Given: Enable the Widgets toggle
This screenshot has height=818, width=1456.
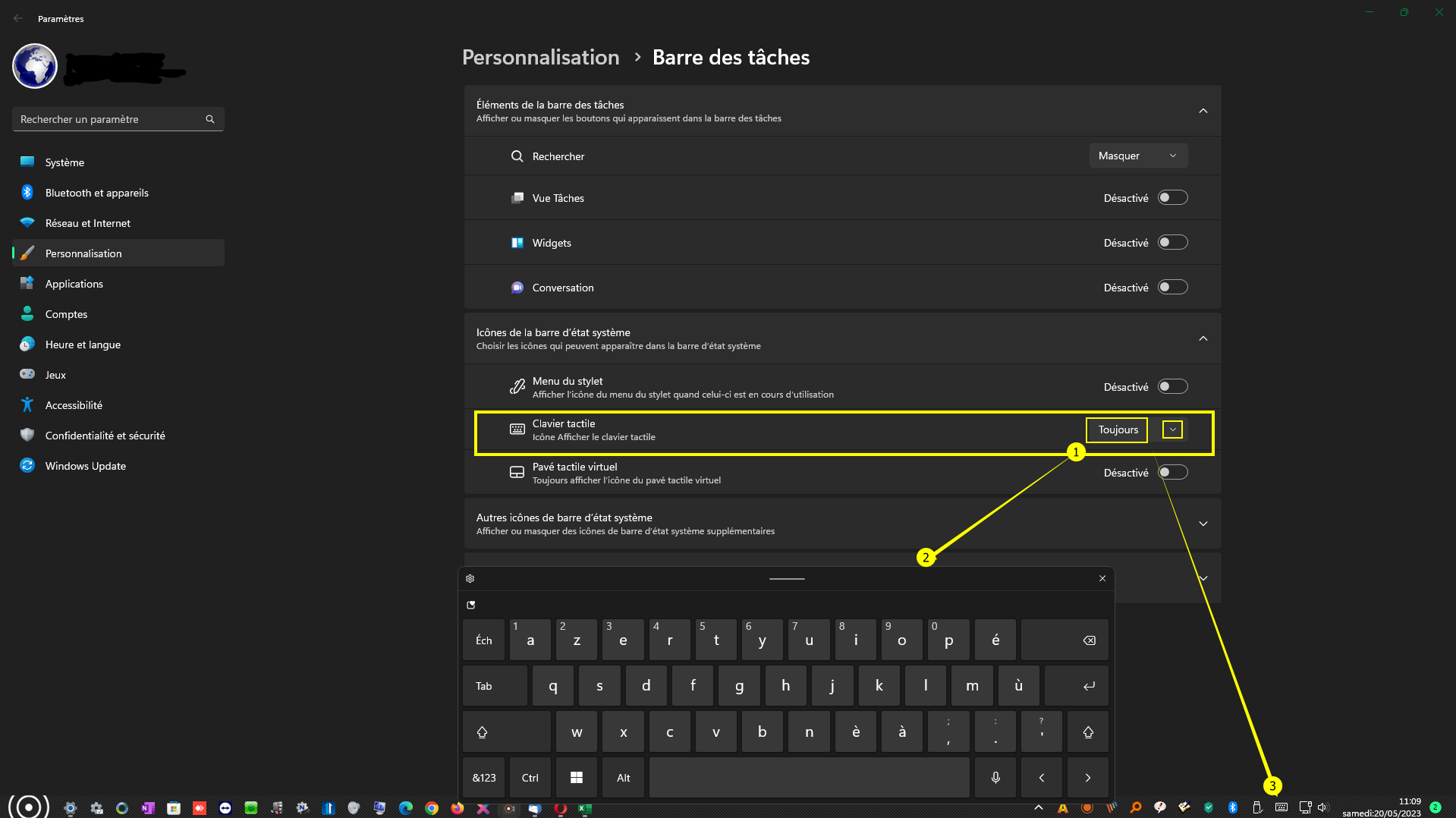Looking at the screenshot, I should [1172, 243].
